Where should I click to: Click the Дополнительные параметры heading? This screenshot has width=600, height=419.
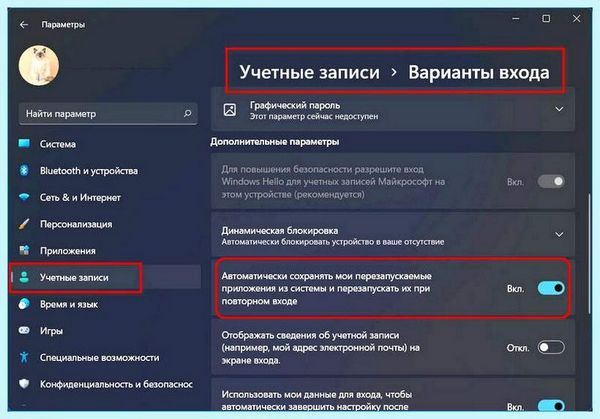275,142
